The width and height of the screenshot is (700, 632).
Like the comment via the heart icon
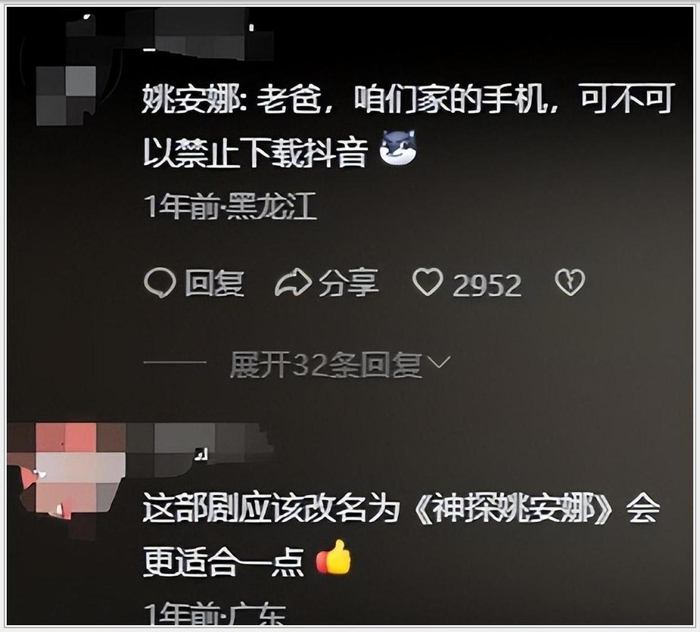click(x=428, y=282)
